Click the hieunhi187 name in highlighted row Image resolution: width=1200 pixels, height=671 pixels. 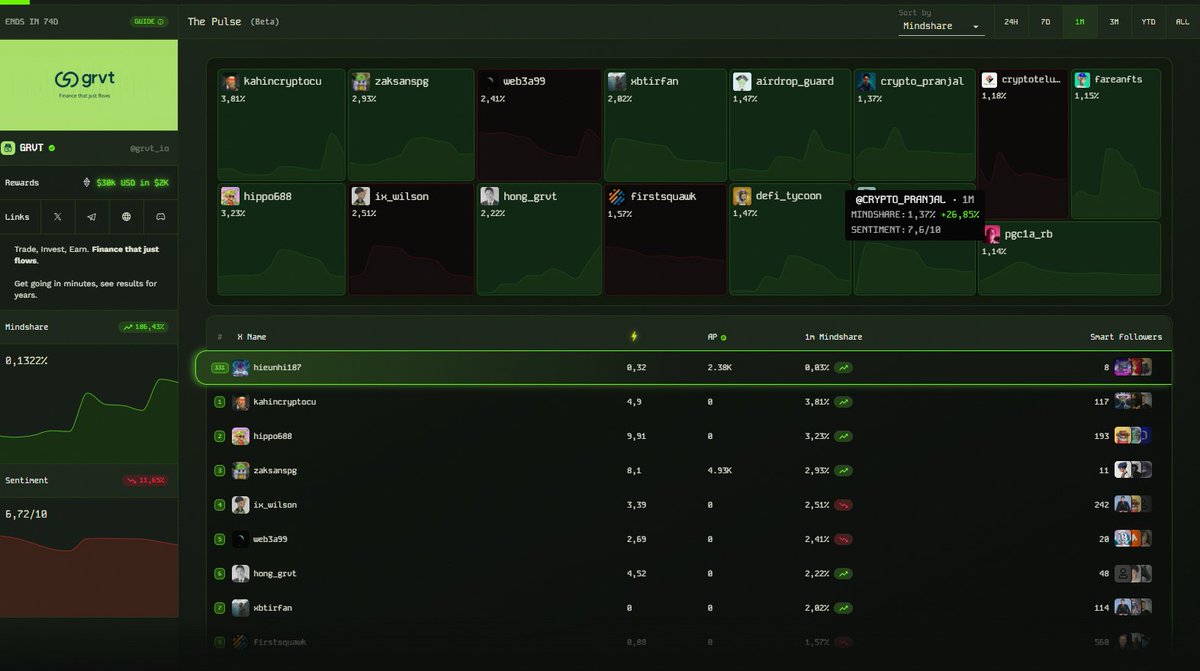pos(277,368)
